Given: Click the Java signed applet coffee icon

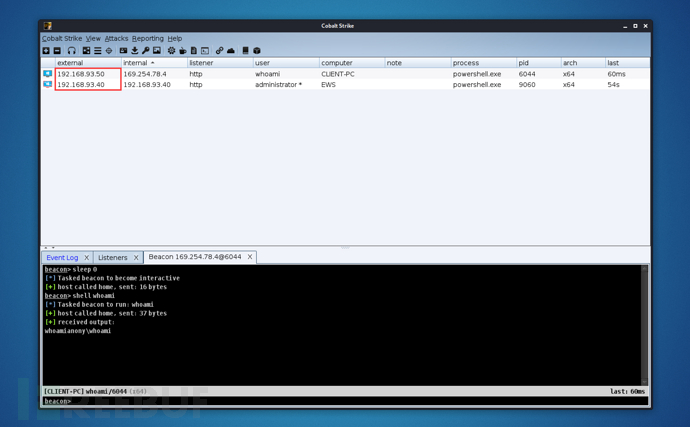Looking at the screenshot, I should [183, 51].
